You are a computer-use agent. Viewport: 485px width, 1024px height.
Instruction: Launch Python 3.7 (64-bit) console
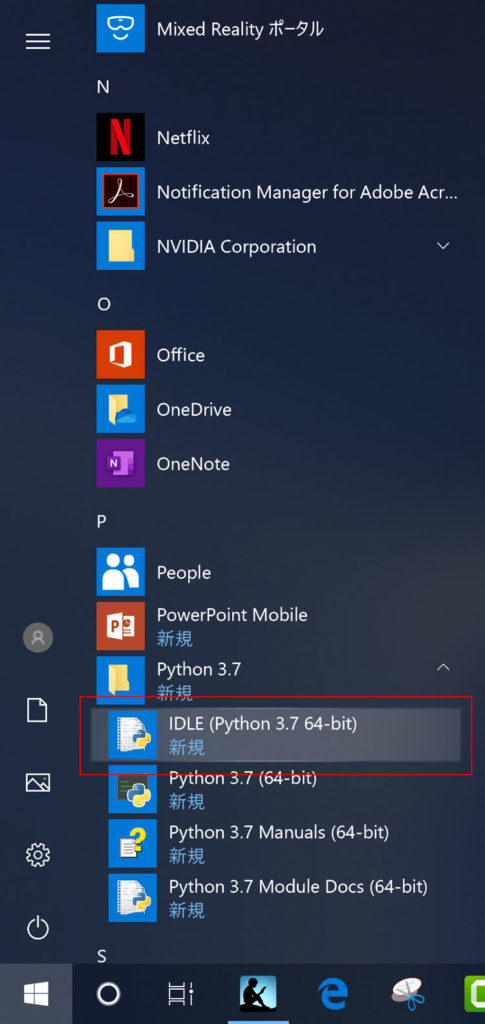coord(275,789)
